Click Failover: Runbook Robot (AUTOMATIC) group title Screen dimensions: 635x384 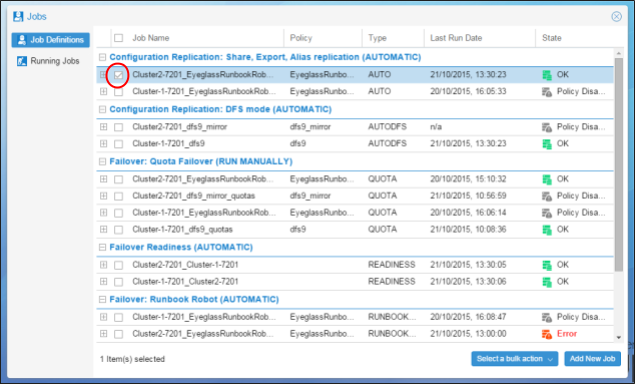[x=194, y=299]
